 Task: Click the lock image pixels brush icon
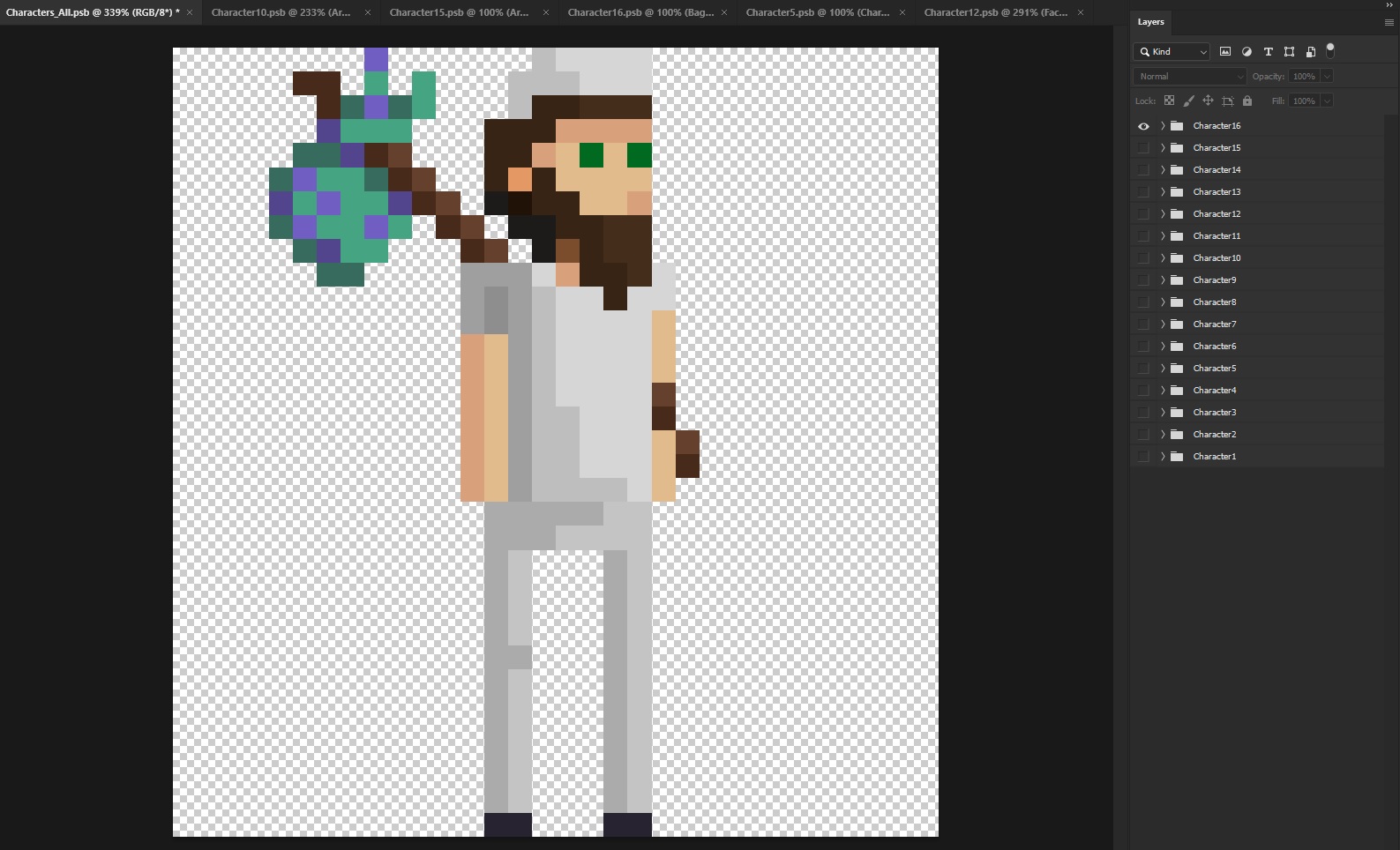point(1188,101)
